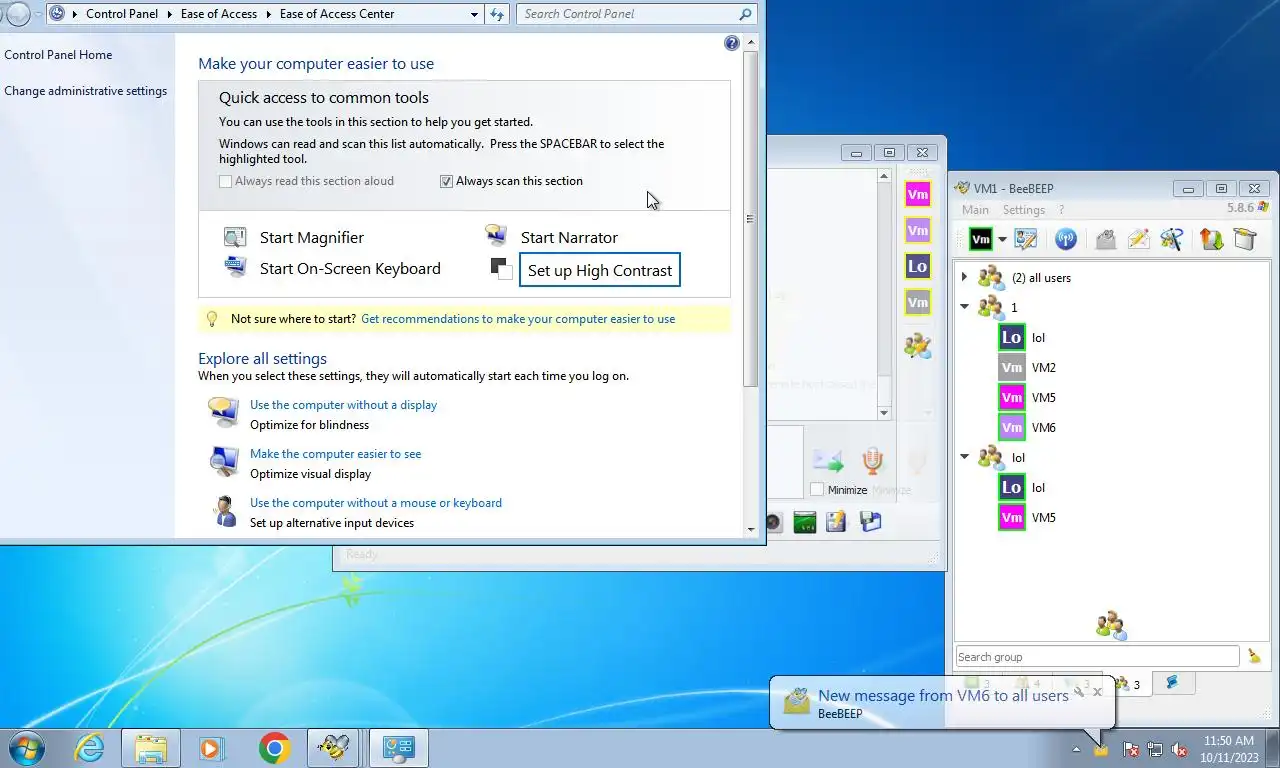Viewport: 1280px width, 768px height.
Task: Click the On-Screen Keyboard icon
Action: pyautogui.click(x=235, y=268)
